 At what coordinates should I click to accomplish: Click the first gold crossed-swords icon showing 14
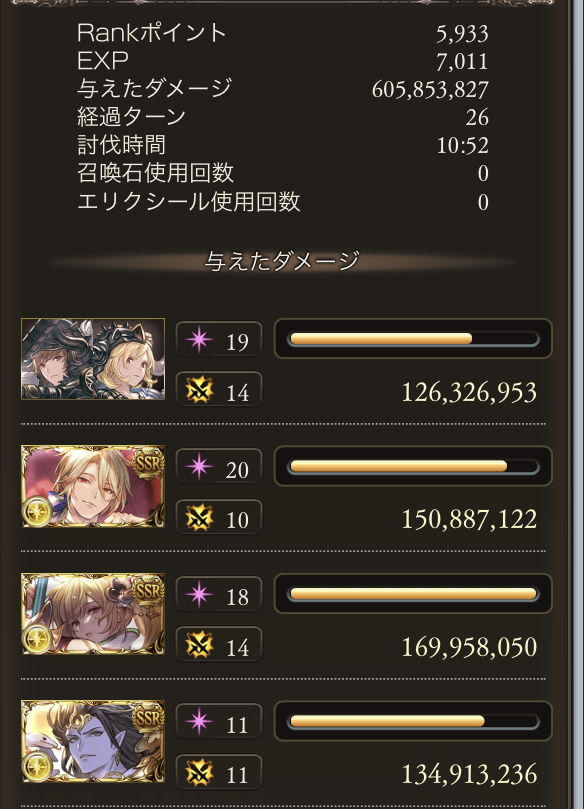pyautogui.click(x=199, y=391)
